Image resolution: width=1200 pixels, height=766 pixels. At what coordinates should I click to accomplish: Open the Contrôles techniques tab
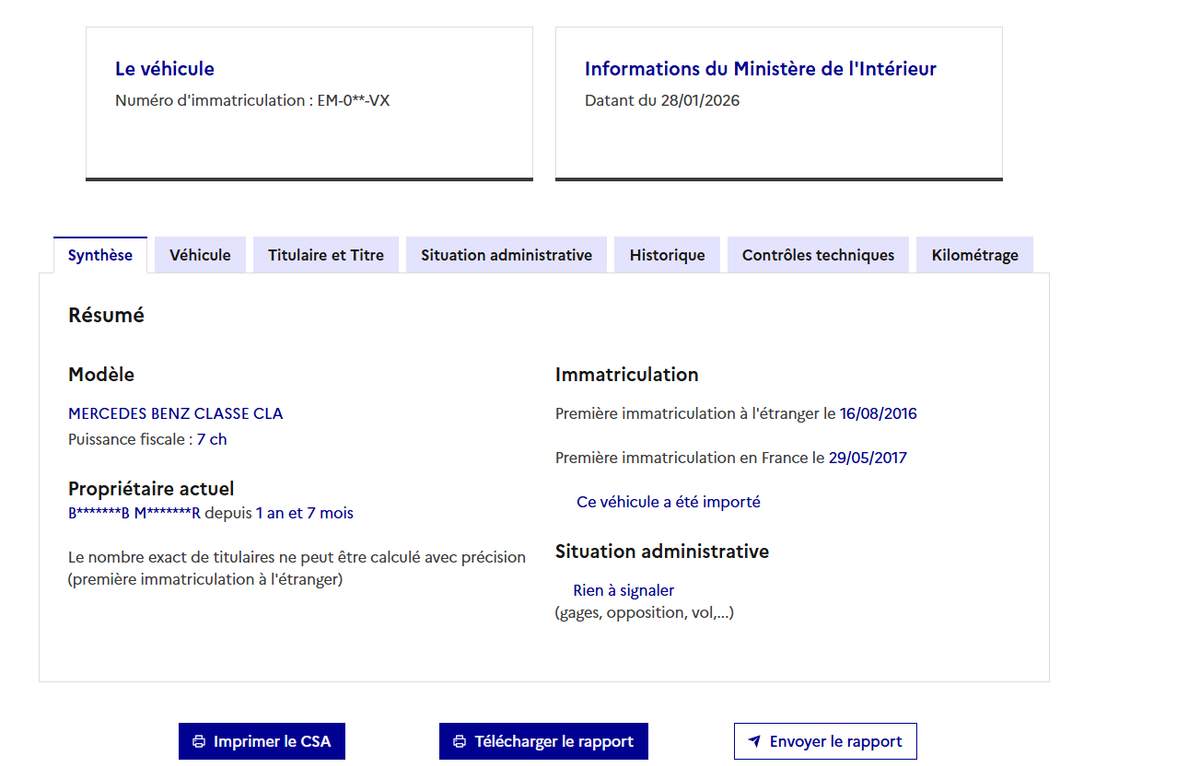coord(818,255)
